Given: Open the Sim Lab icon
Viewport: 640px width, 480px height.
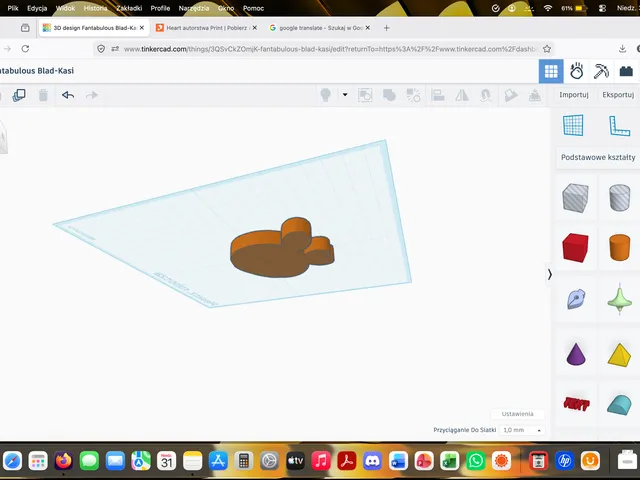Looking at the screenshot, I should [x=576, y=71].
